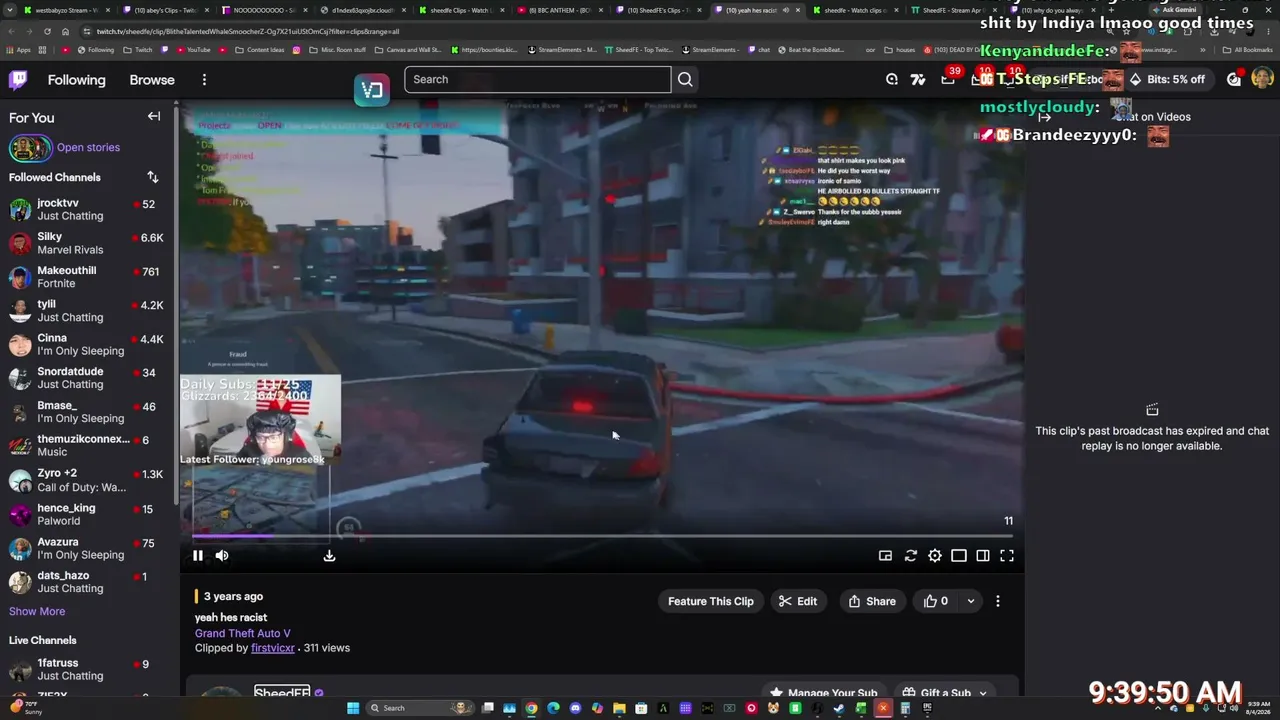
Task: Open the All Bookmarks folder
Action: [1248, 49]
